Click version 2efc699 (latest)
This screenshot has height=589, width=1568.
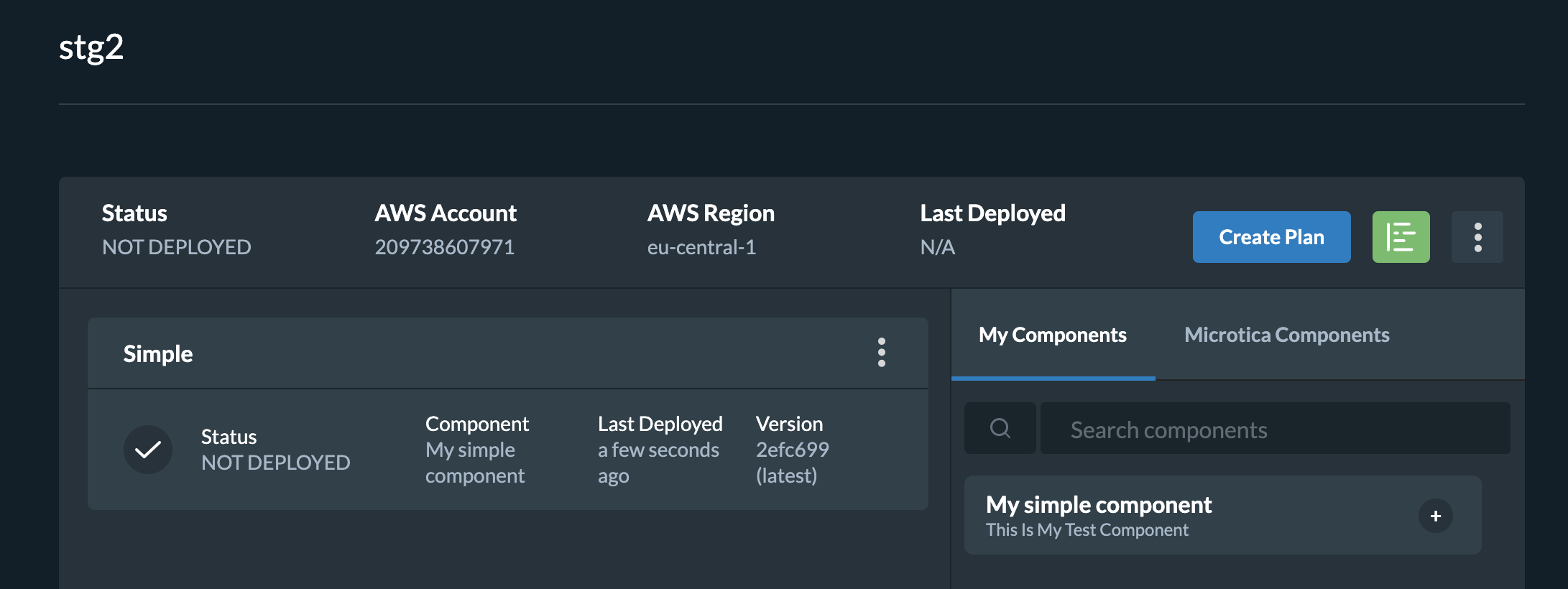tap(792, 463)
